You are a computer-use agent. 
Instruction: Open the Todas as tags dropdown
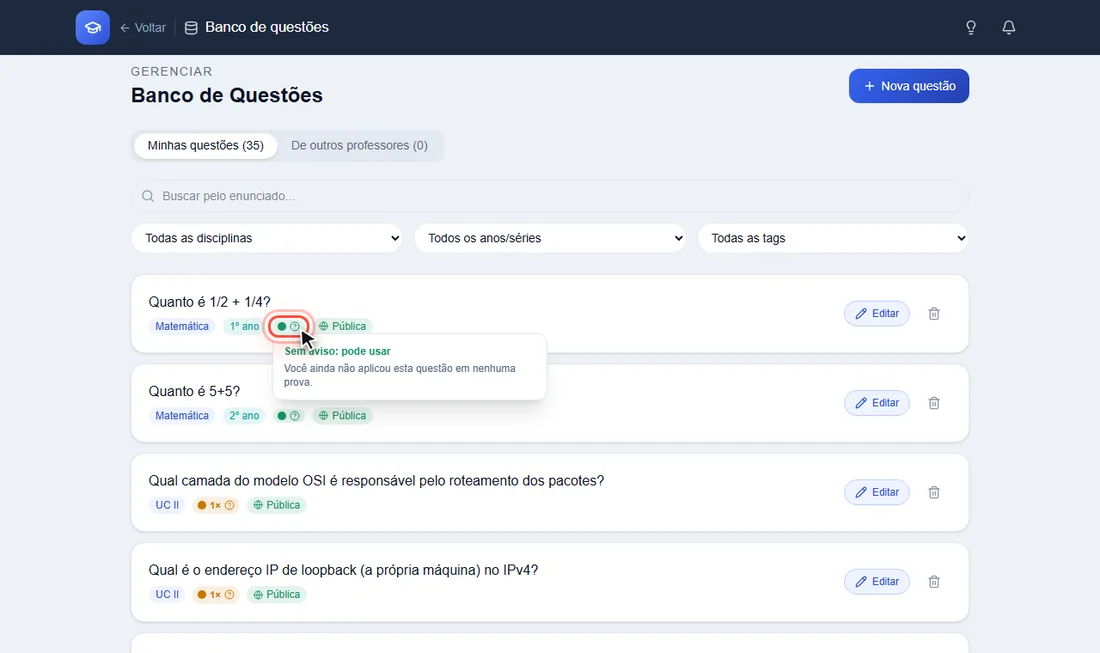(833, 238)
